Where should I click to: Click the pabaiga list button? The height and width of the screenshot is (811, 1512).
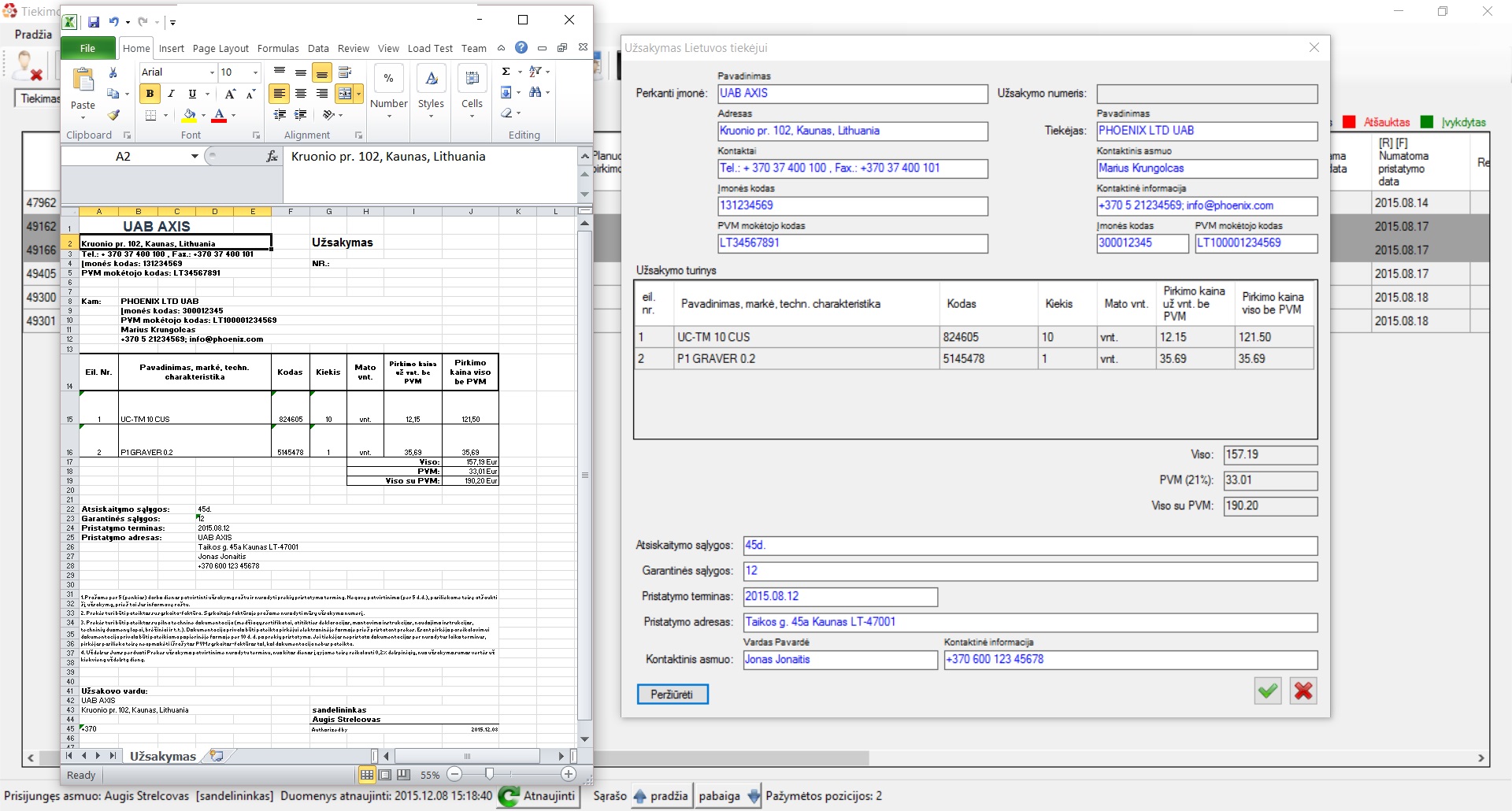click(729, 796)
